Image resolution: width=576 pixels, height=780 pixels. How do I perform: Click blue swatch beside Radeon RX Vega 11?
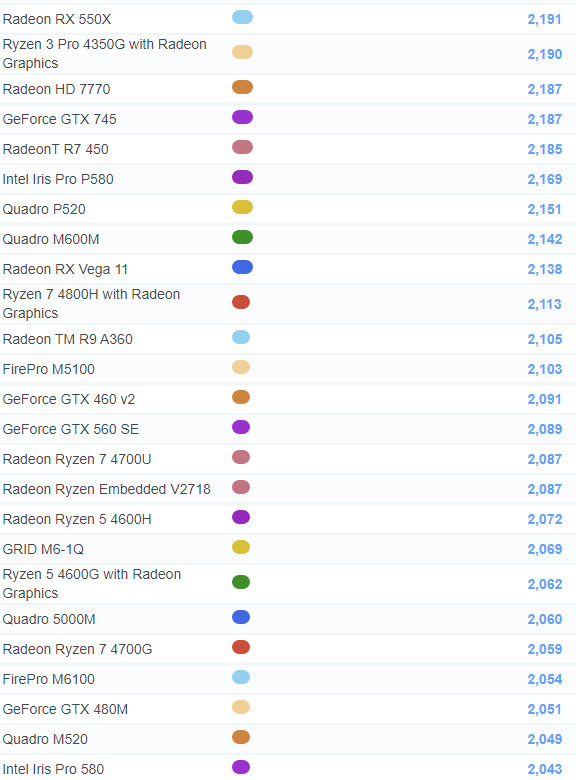pyautogui.click(x=242, y=267)
